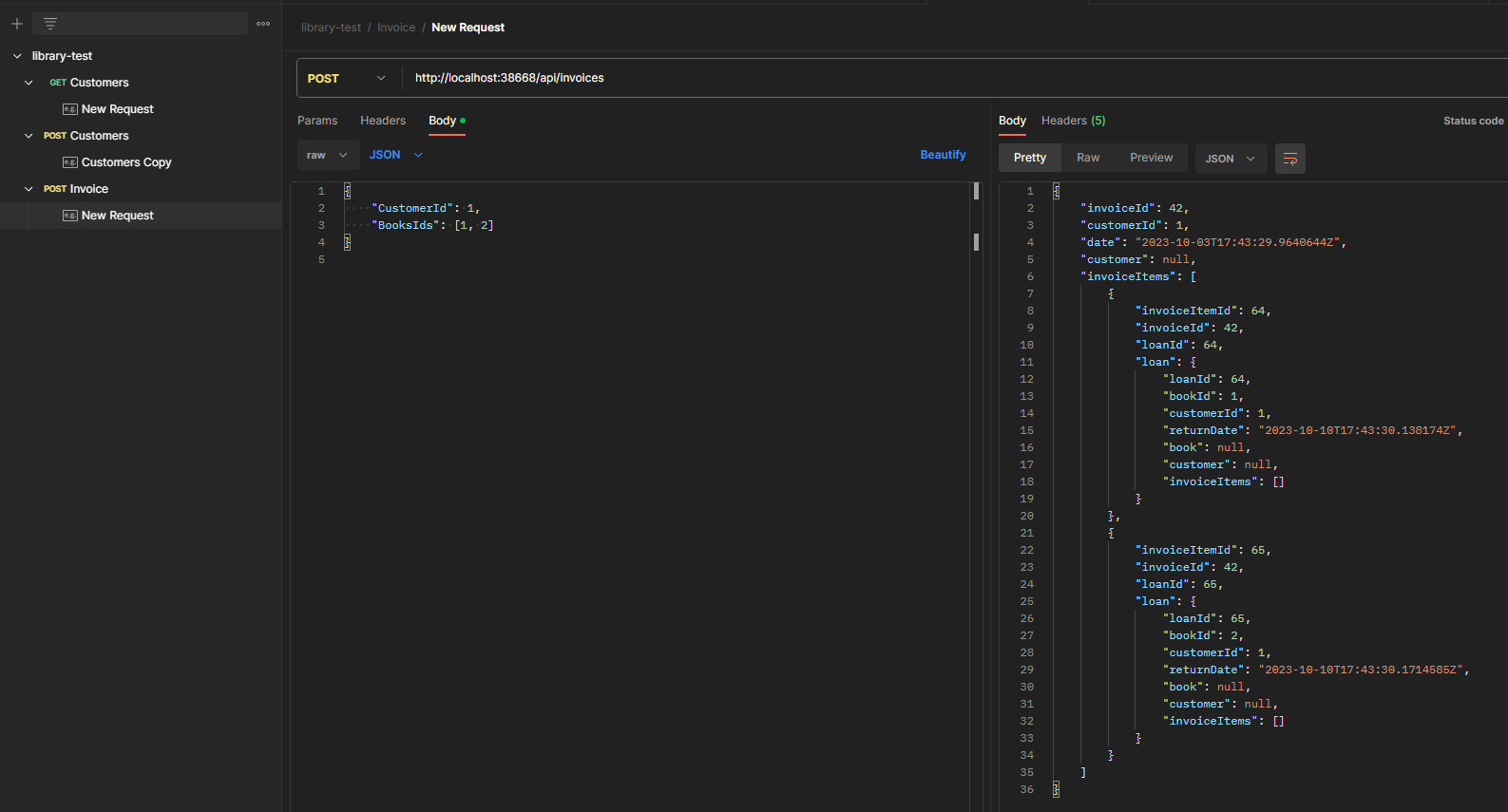Click the Status code label
Viewport: 1508px width, 812px height.
click(1473, 121)
